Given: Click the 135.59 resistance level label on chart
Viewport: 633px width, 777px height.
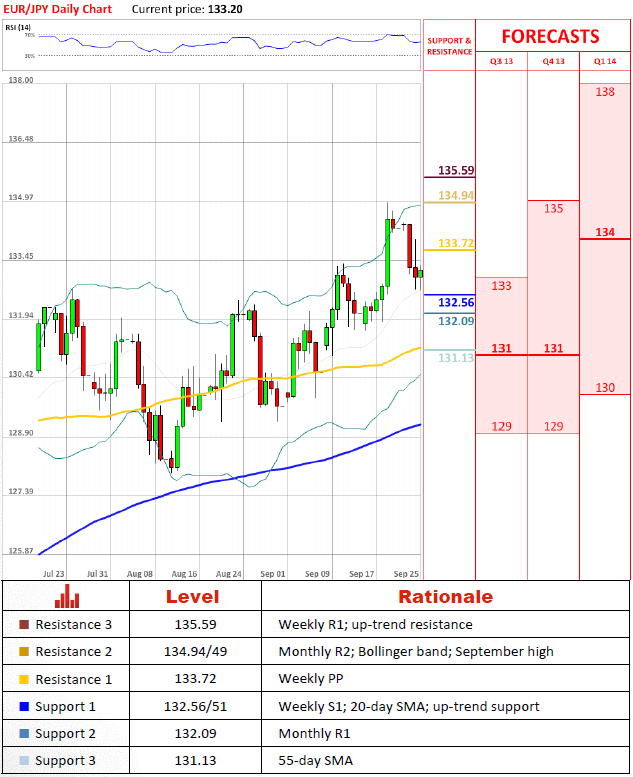Looking at the screenshot, I should click(x=455, y=170).
